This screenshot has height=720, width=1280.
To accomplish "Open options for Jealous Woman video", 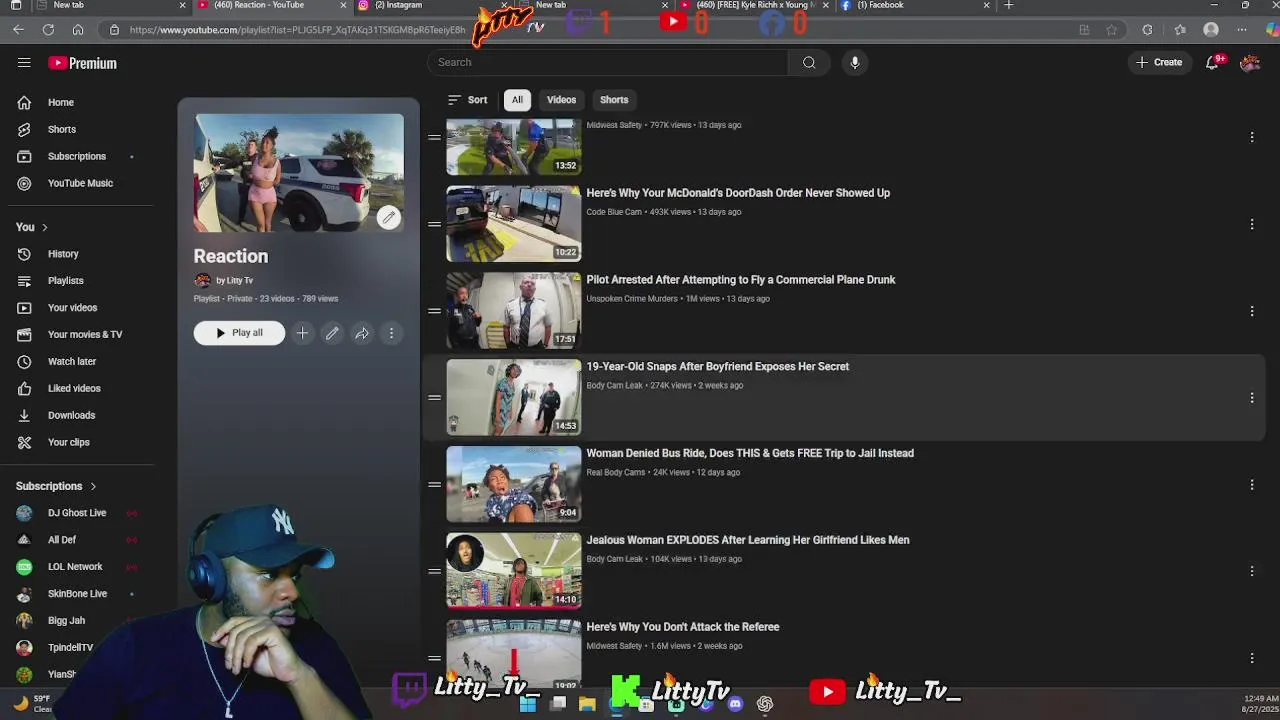I will click(x=1252, y=571).
